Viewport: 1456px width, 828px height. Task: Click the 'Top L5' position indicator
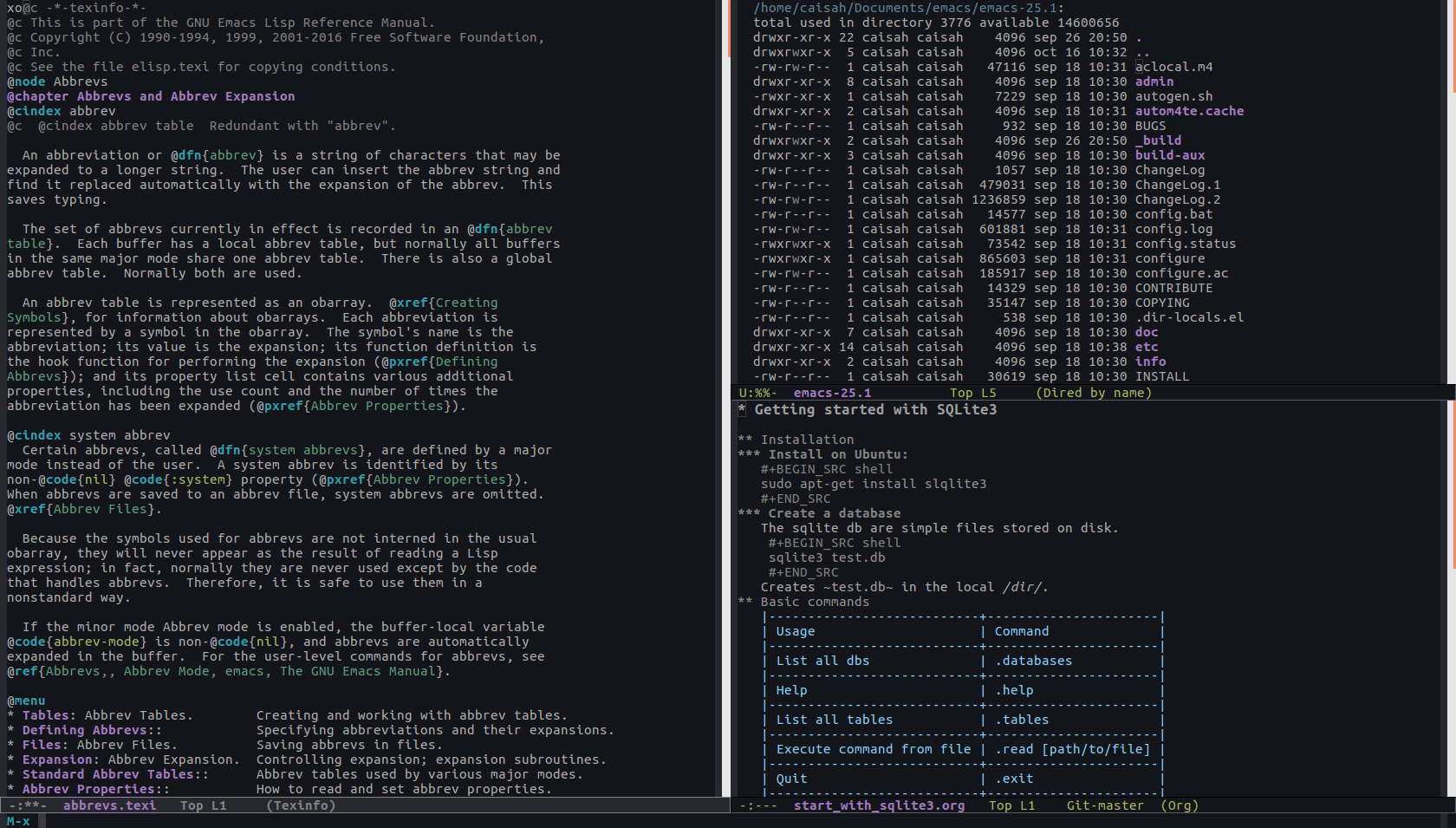click(x=973, y=393)
